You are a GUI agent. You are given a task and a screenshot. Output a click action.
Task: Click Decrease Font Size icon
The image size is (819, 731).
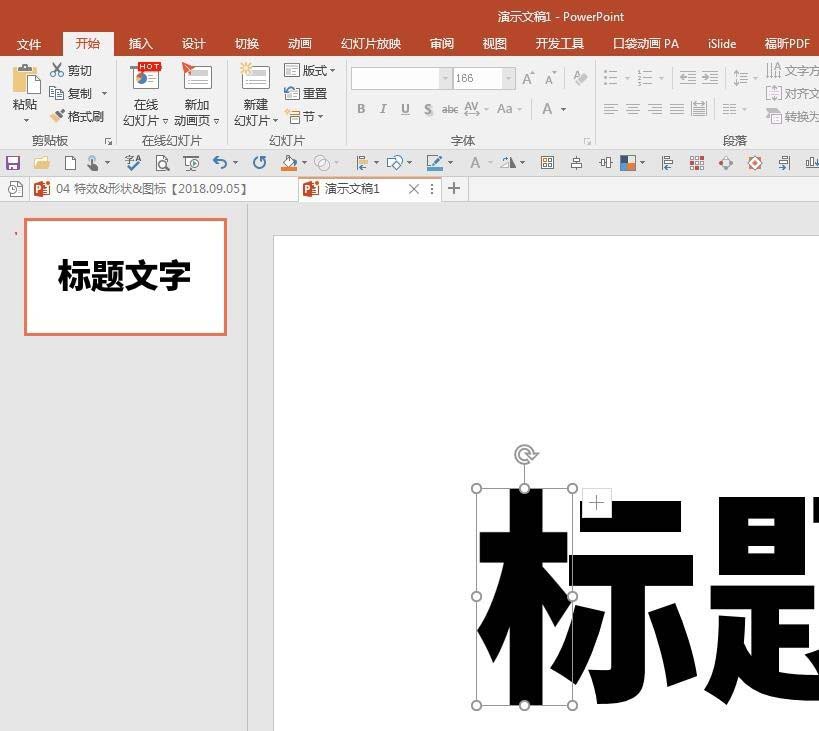(x=550, y=78)
